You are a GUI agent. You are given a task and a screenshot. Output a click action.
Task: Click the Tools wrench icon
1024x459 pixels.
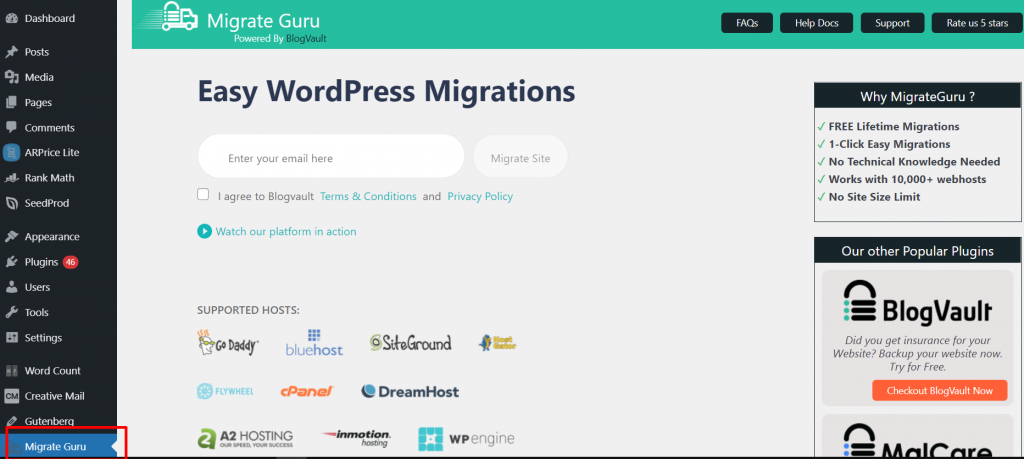tap(11, 312)
